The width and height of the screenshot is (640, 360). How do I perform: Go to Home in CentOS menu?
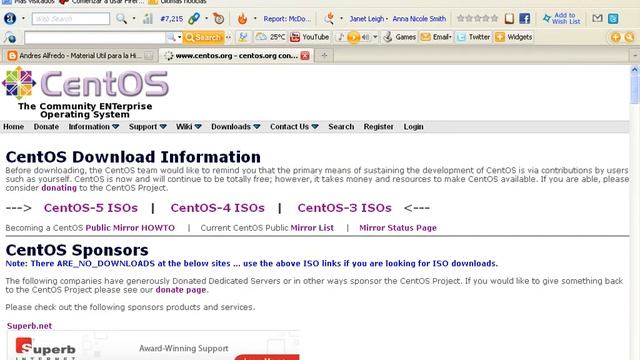point(13,127)
